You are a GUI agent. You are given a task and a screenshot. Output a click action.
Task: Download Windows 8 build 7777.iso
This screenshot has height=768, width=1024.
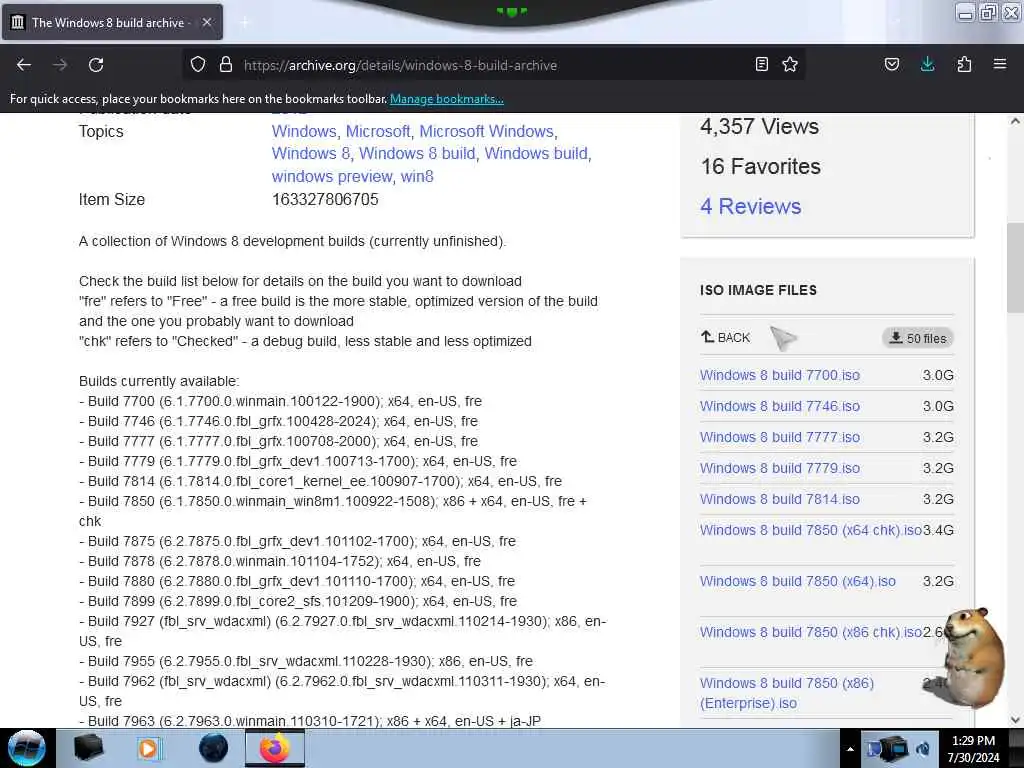pyautogui.click(x=780, y=438)
